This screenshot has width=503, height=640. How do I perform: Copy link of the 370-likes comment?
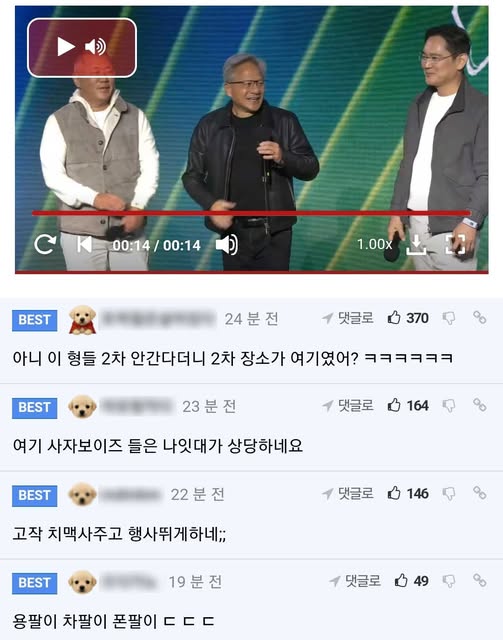pos(480,317)
